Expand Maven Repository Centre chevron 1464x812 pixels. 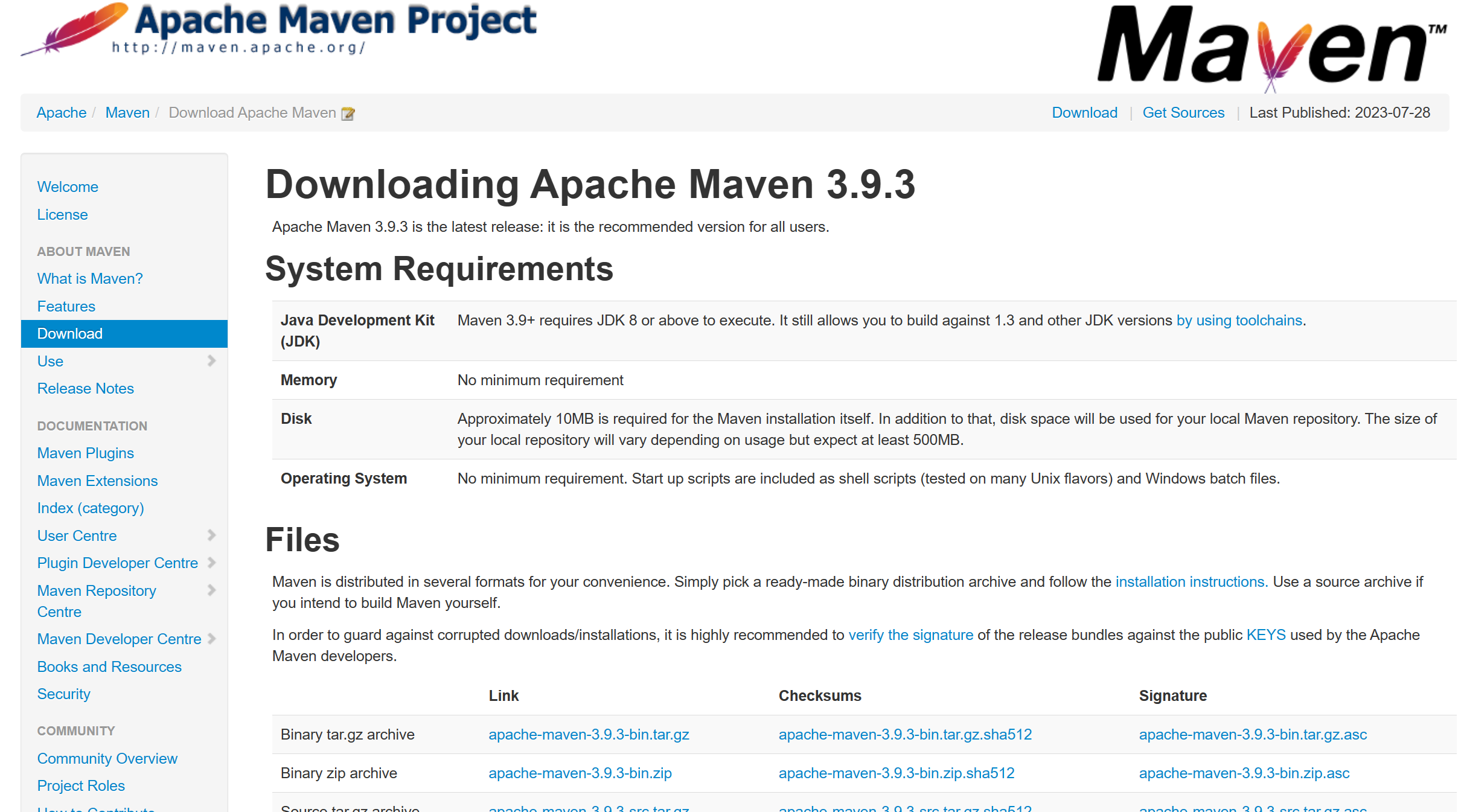[x=211, y=590]
